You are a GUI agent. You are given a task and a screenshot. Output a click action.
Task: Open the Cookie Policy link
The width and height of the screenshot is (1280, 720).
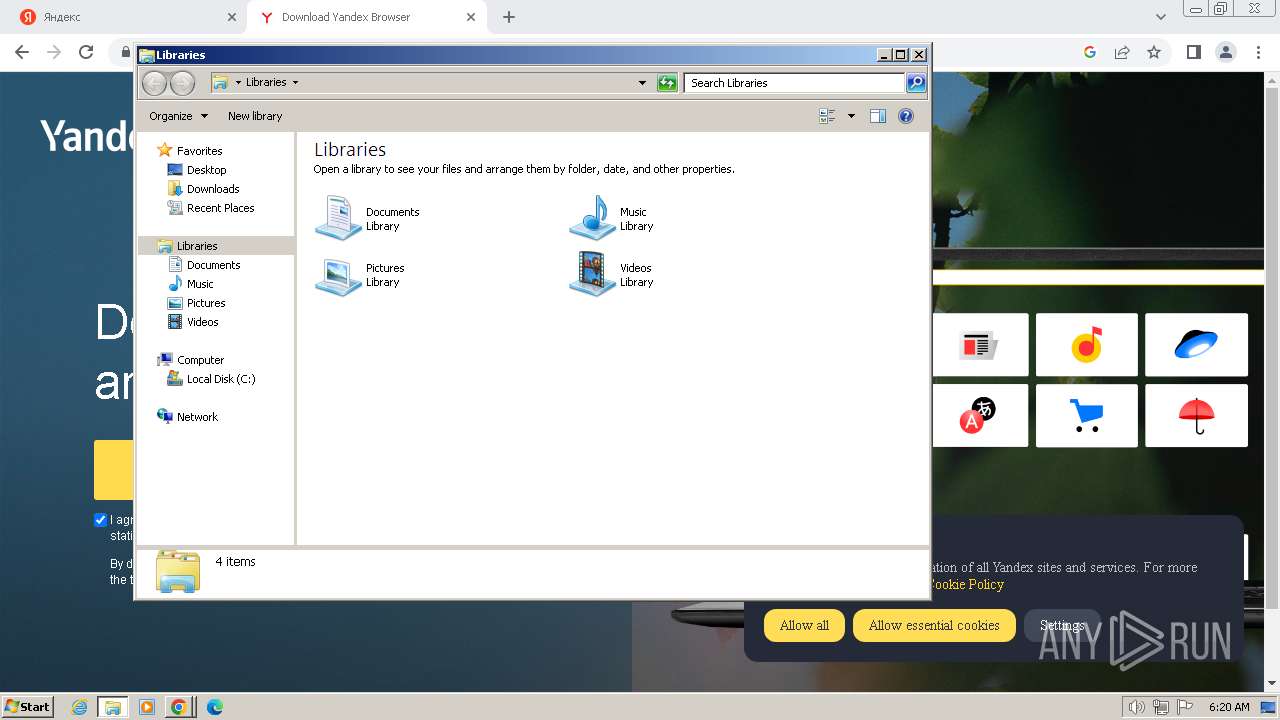(965, 584)
